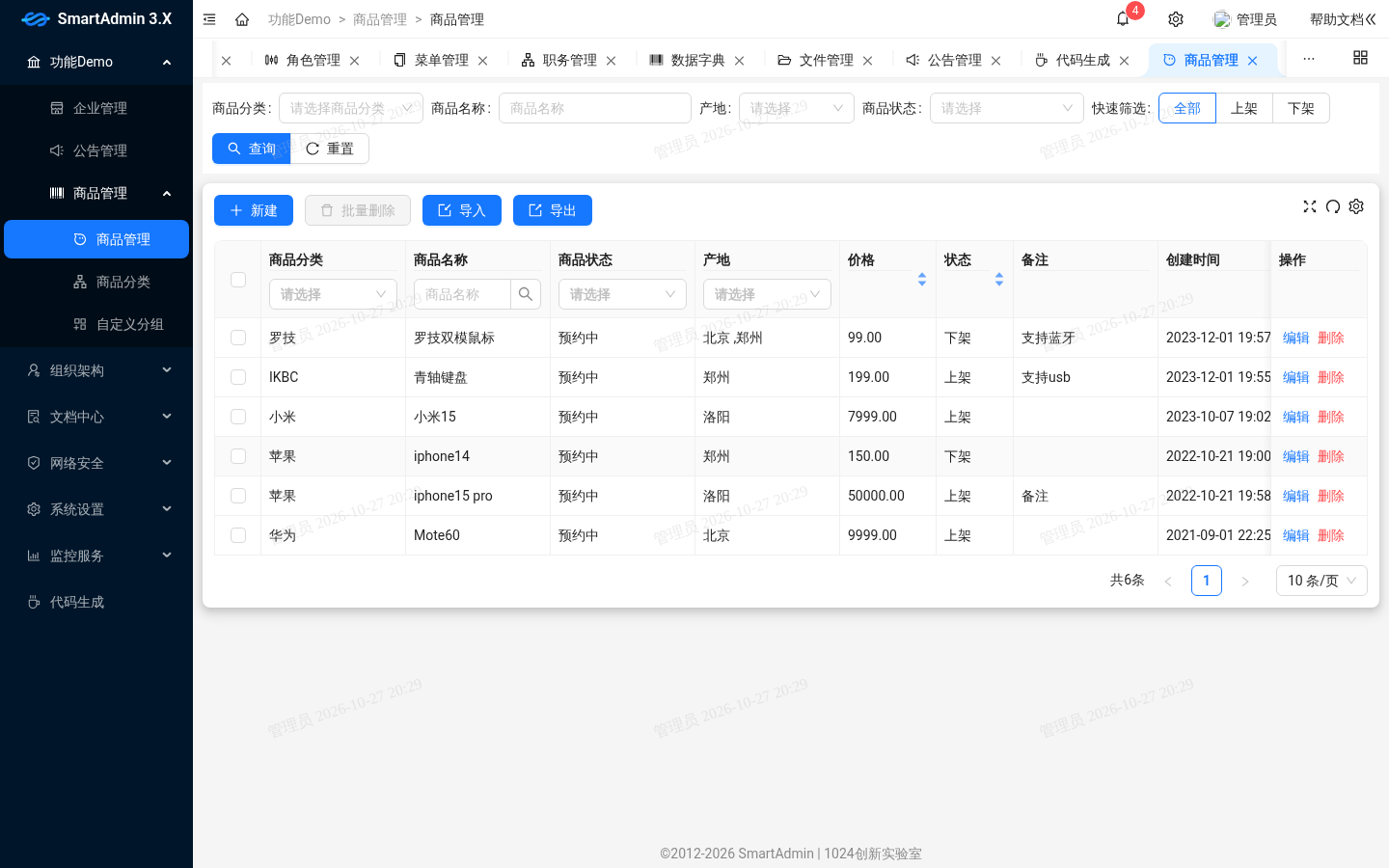Click 编辑 link for iphone14 row
This screenshot has width=1389, height=868.
tap(1295, 456)
